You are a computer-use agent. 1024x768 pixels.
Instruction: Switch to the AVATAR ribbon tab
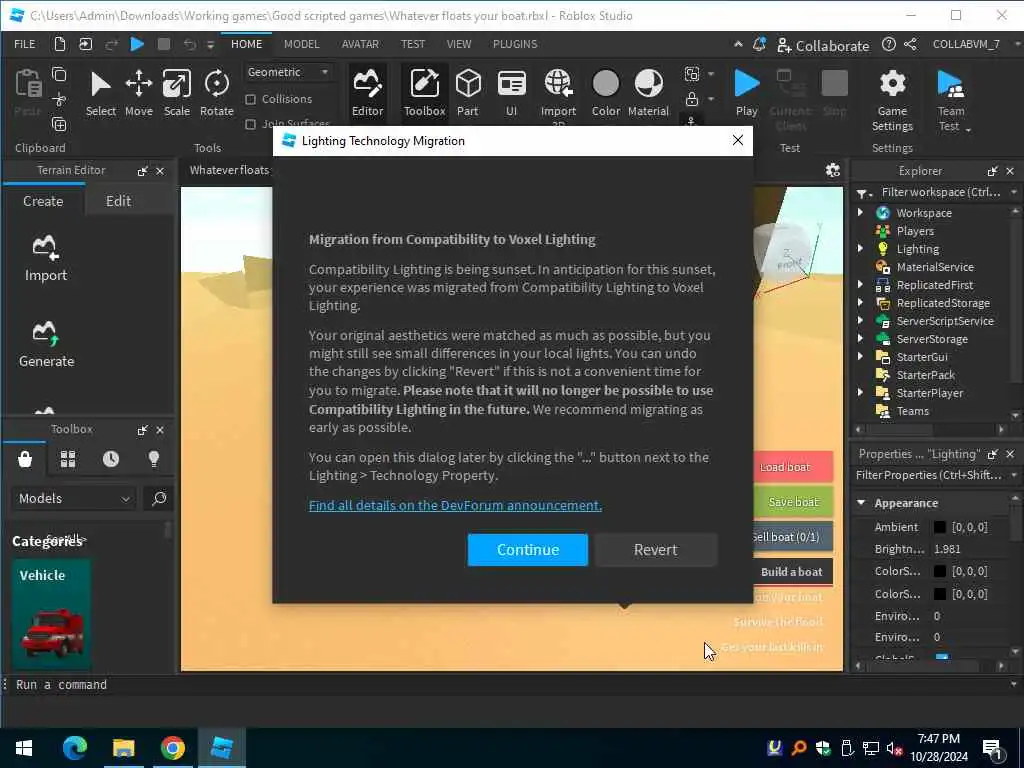point(360,44)
